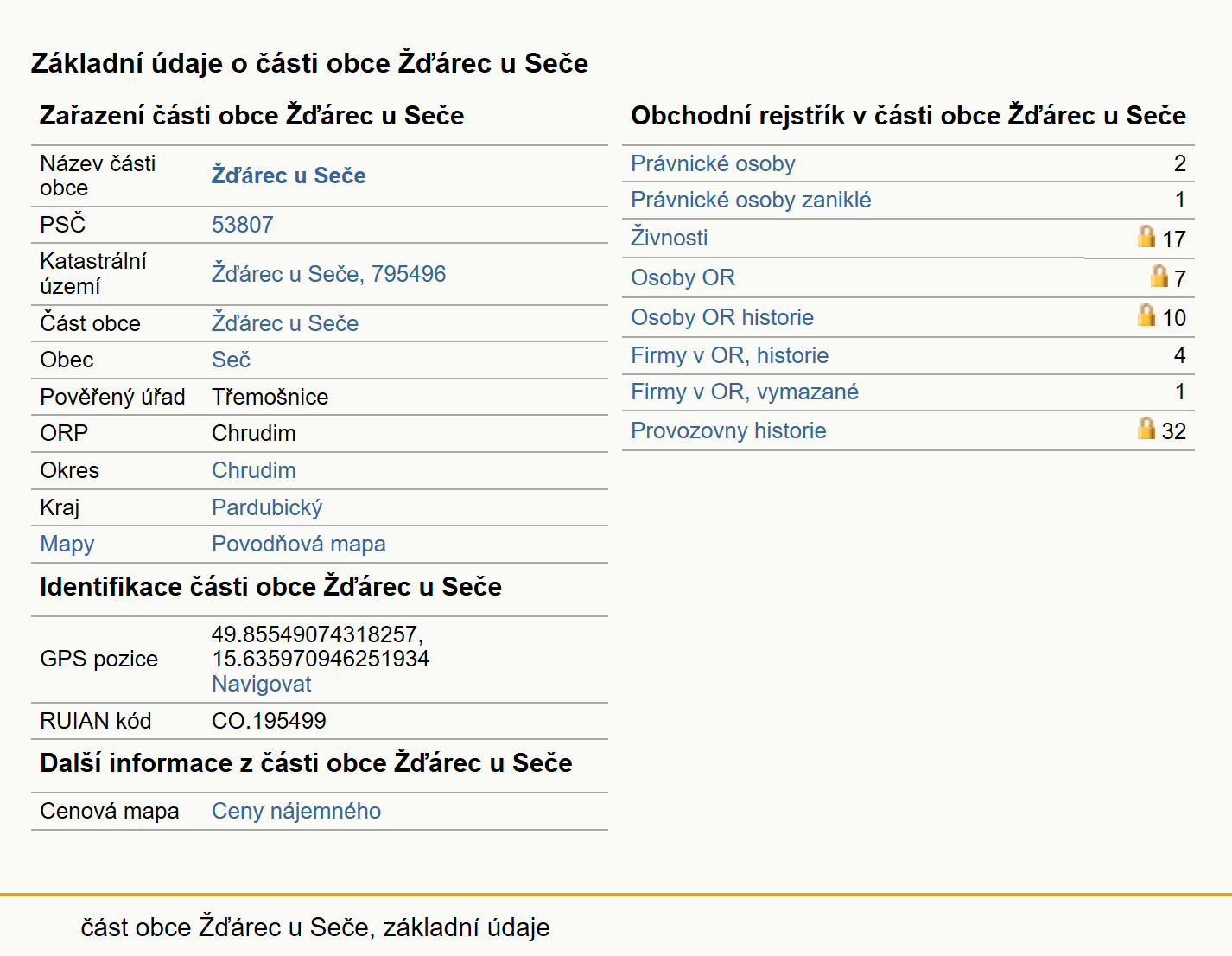
Task: Open Pardubický region link
Action: pos(267,507)
